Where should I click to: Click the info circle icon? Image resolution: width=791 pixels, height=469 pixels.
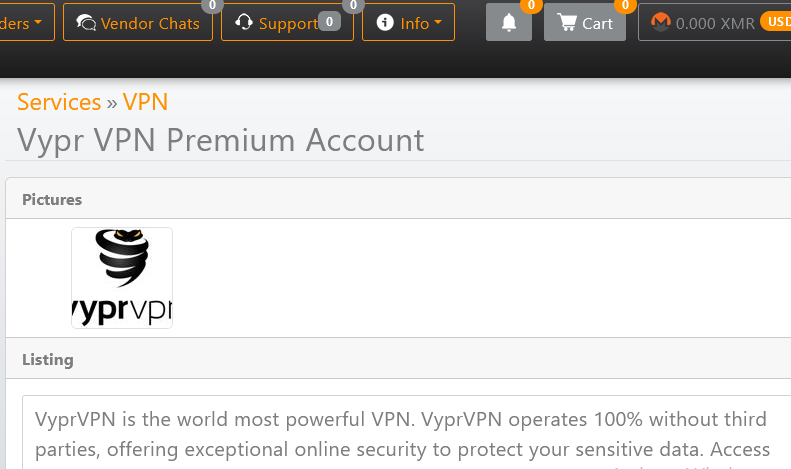[x=385, y=23]
